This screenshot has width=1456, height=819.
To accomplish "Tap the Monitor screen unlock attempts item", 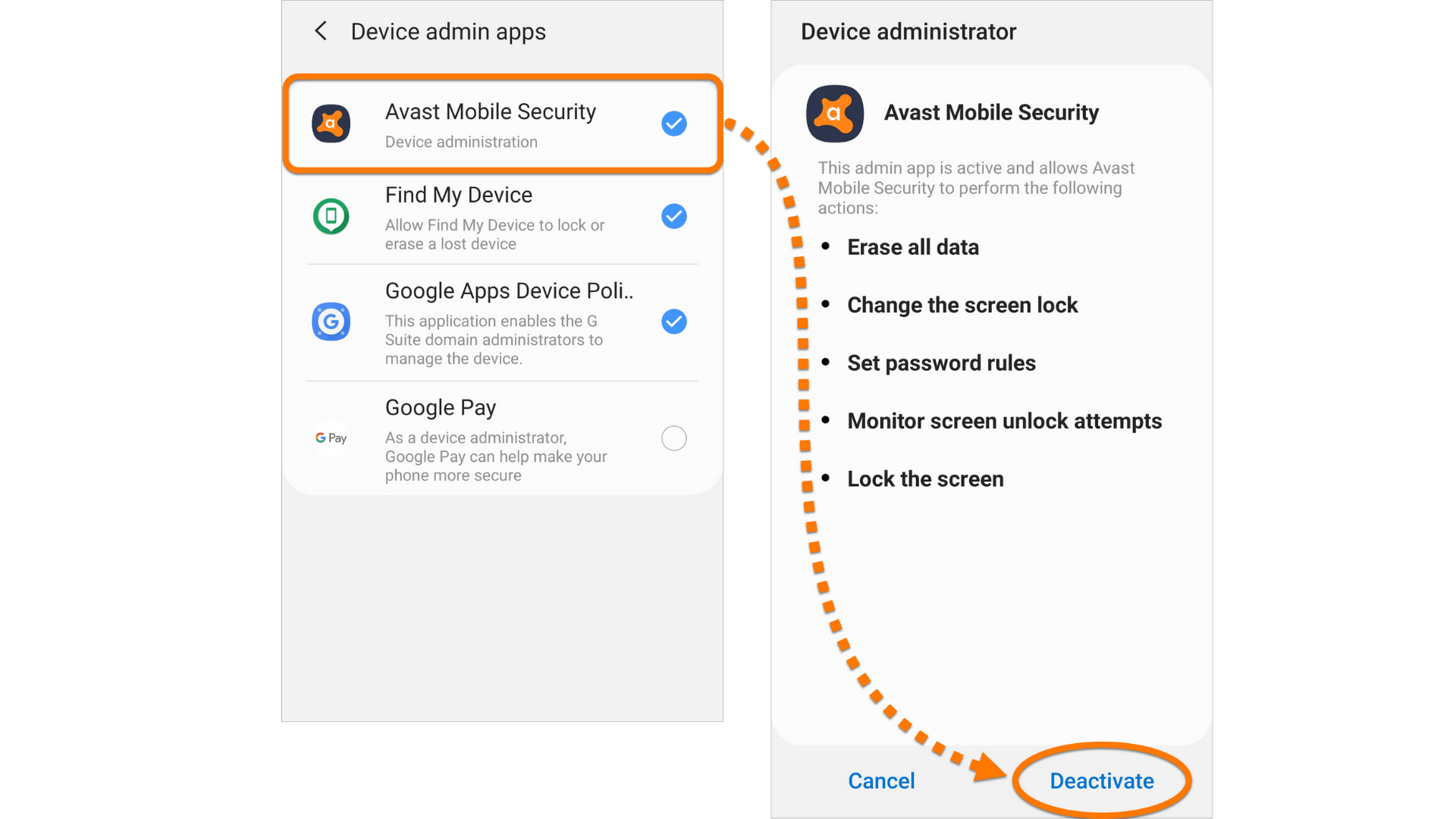I will pyautogui.click(x=1005, y=421).
